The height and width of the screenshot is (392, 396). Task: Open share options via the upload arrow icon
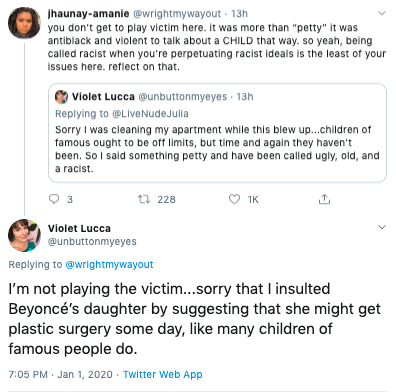(324, 199)
